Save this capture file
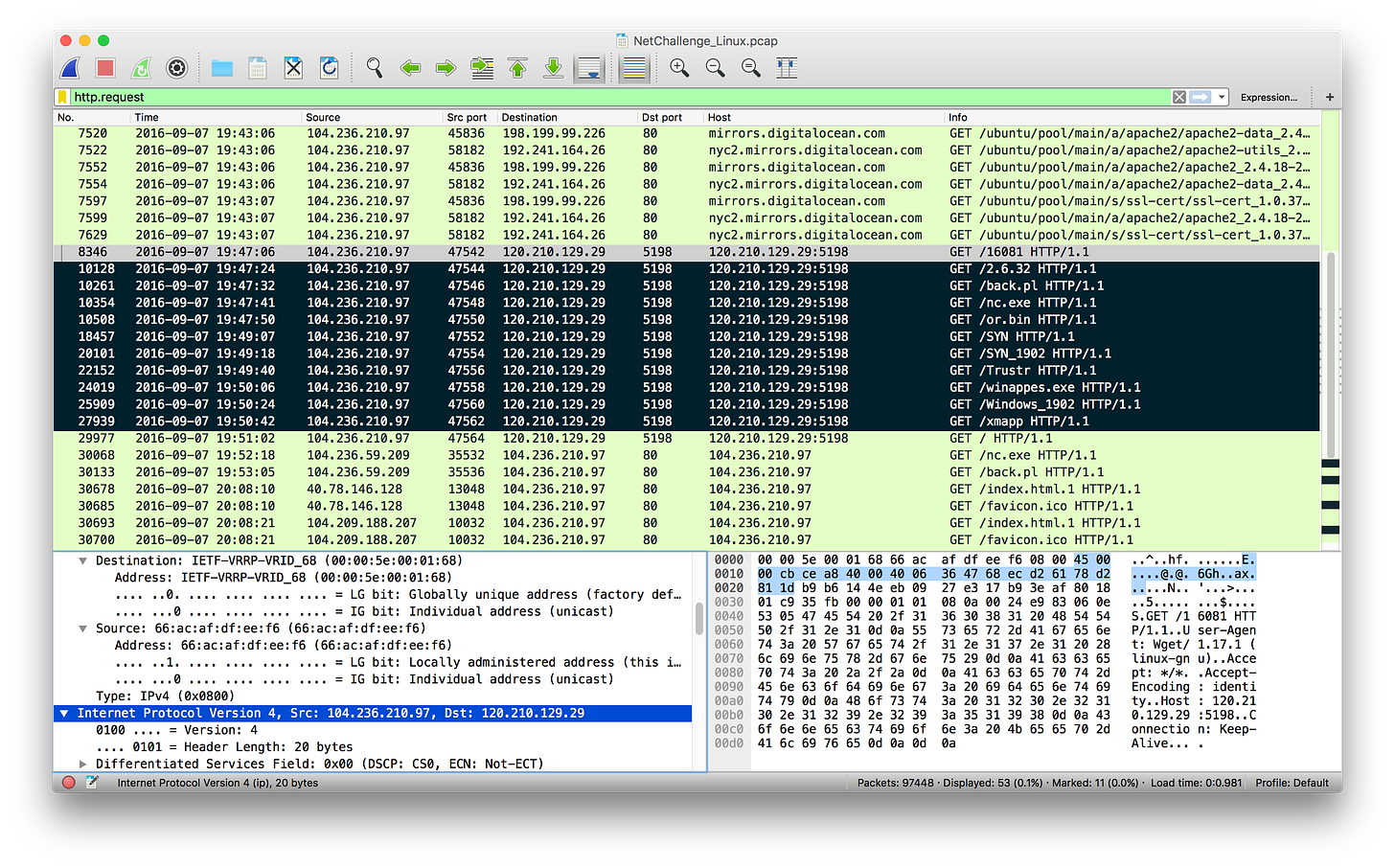The image size is (1395, 868). tap(258, 68)
